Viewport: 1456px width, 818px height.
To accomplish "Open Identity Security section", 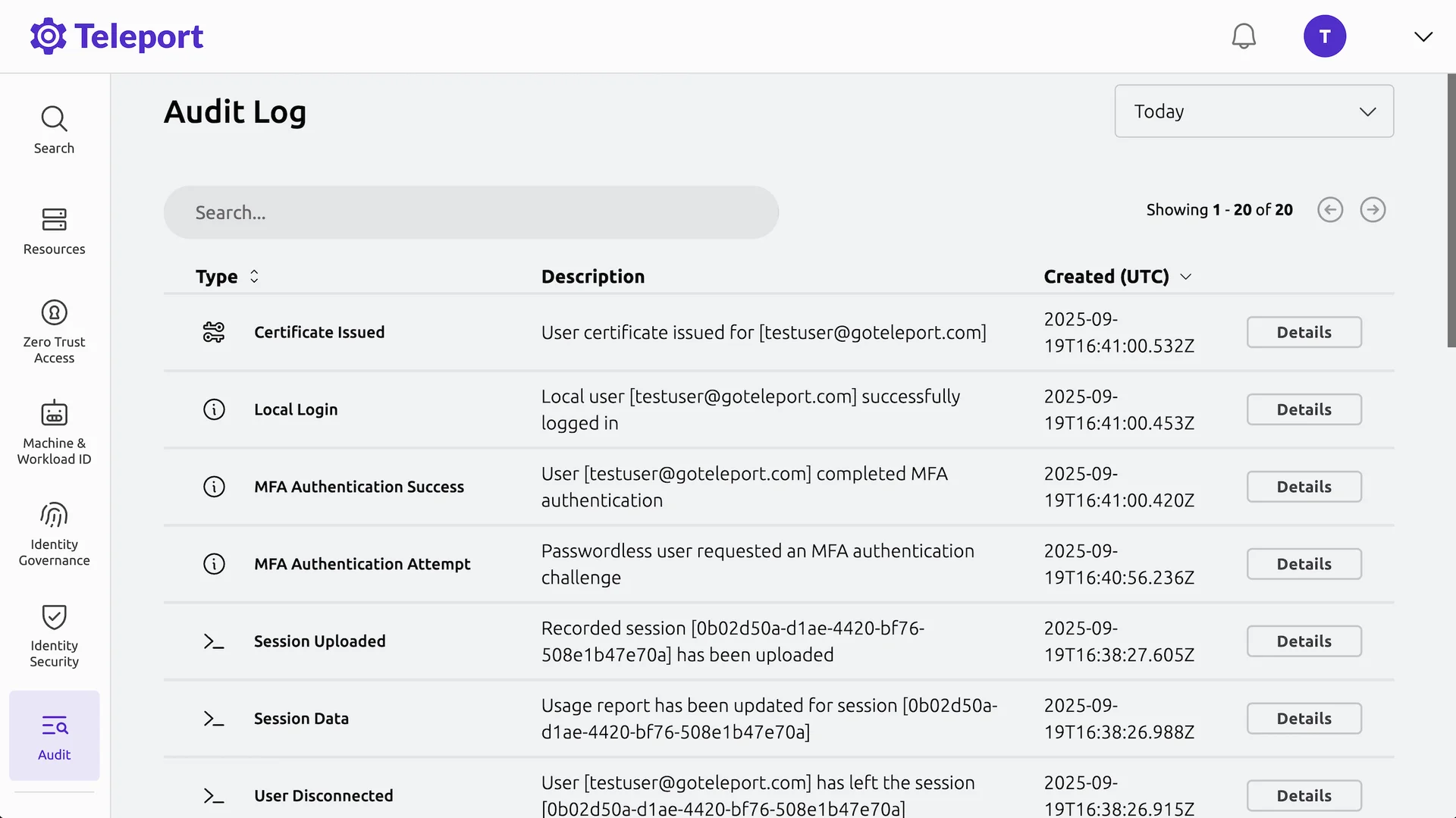I will [54, 636].
